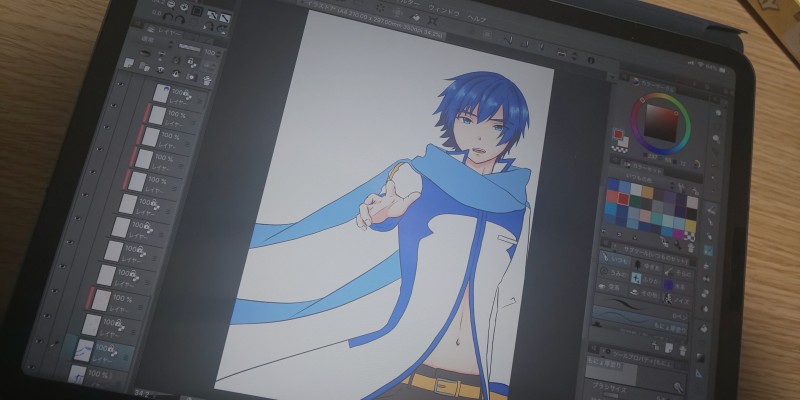The image size is (800, 400).
Task: Click the square icon in the top-left toolbar
Action: pos(197,11)
